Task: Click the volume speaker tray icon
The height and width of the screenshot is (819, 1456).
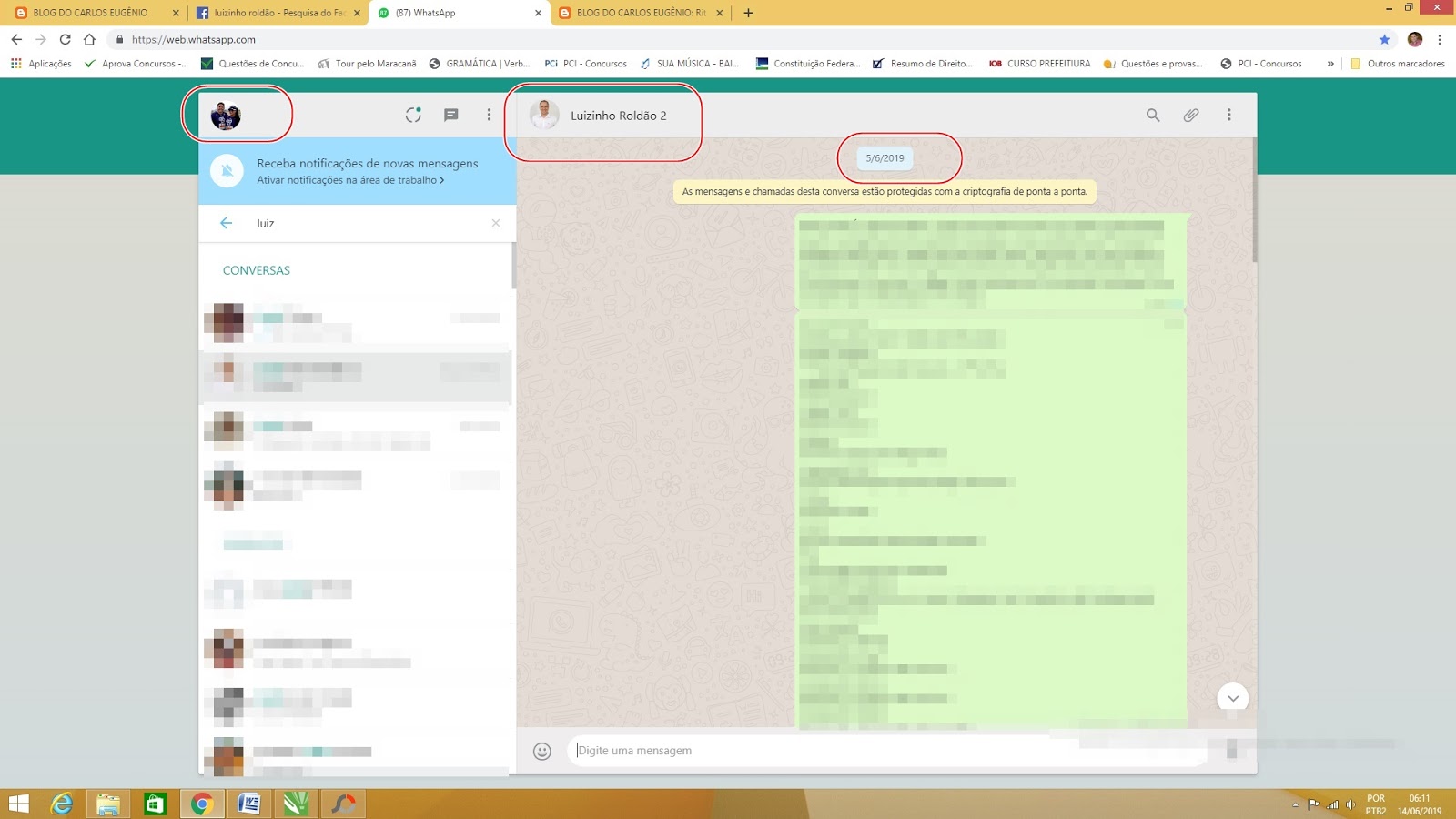Action: (x=1350, y=804)
